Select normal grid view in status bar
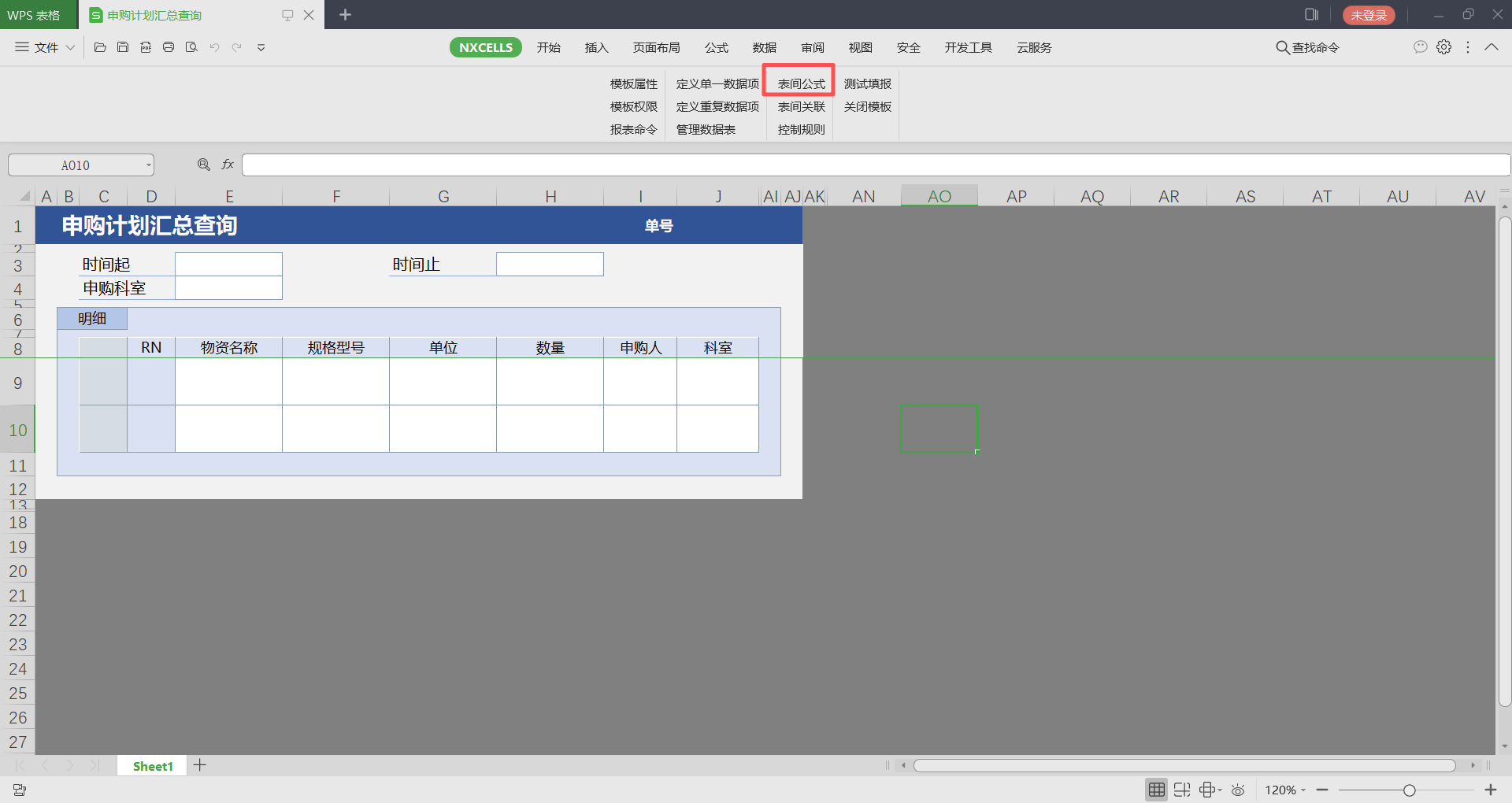The height and width of the screenshot is (803, 1512). pos(1156,790)
